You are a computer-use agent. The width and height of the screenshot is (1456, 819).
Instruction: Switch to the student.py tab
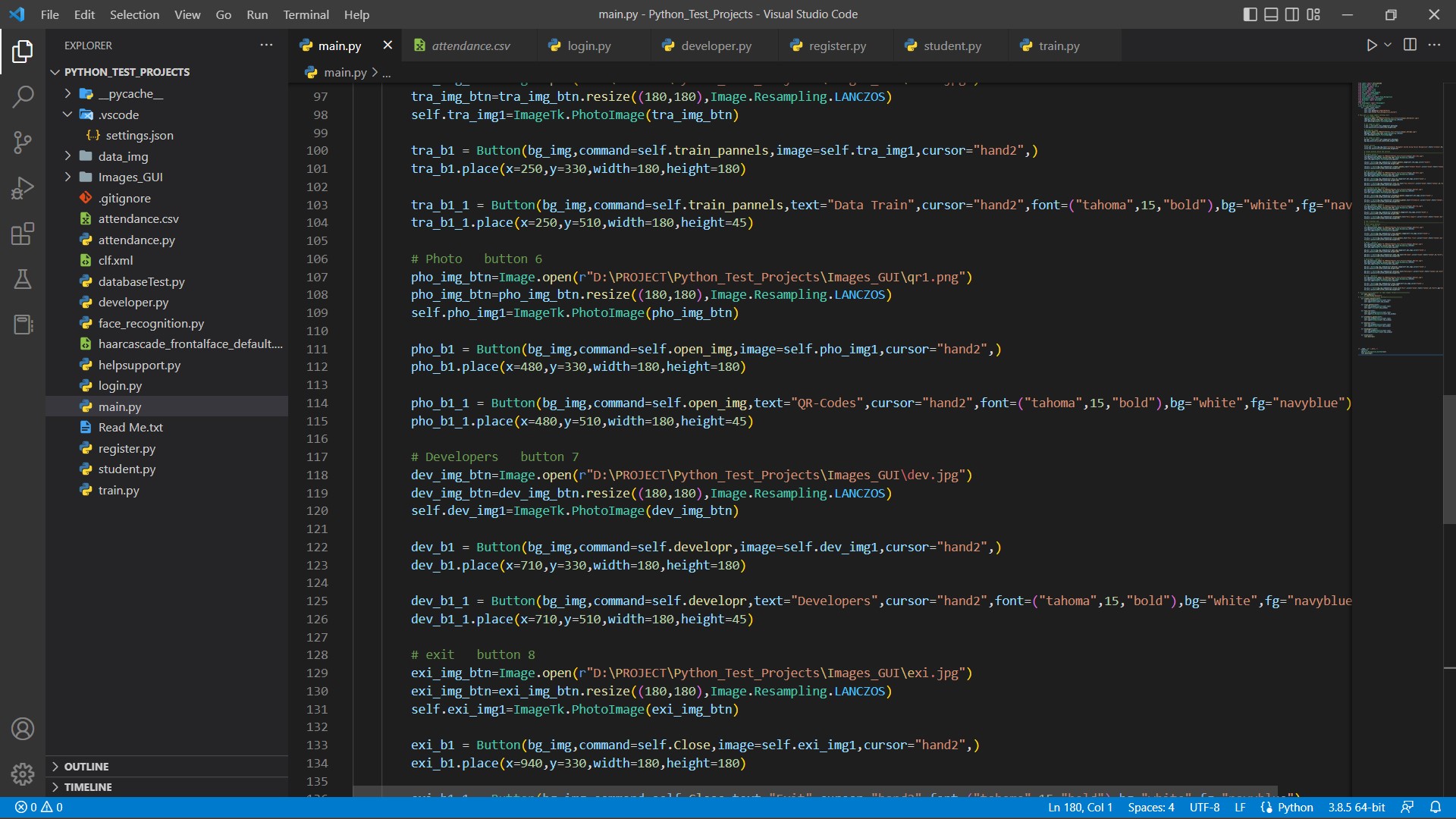[x=952, y=45]
